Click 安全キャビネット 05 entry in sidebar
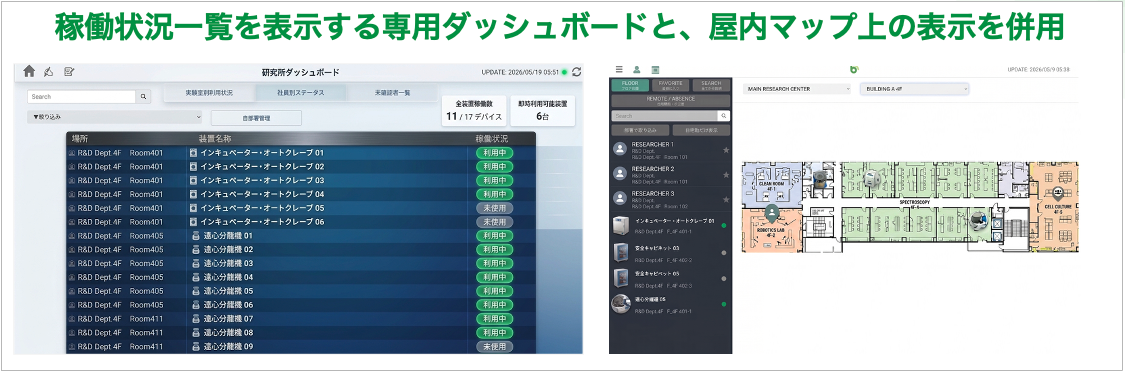This screenshot has height=373, width=1125. click(x=671, y=278)
